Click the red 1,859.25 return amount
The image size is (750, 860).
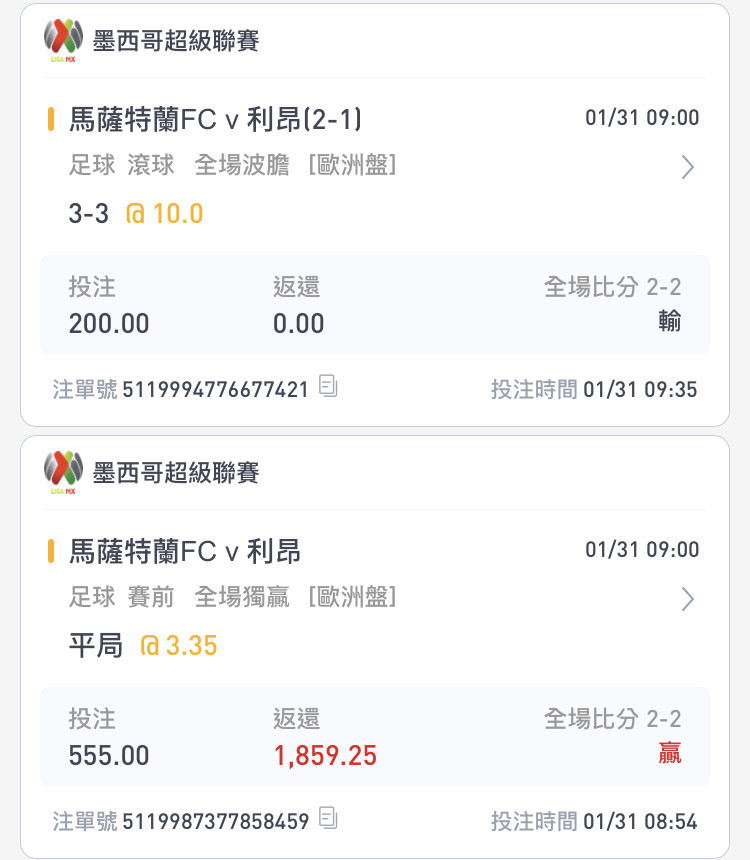(325, 756)
